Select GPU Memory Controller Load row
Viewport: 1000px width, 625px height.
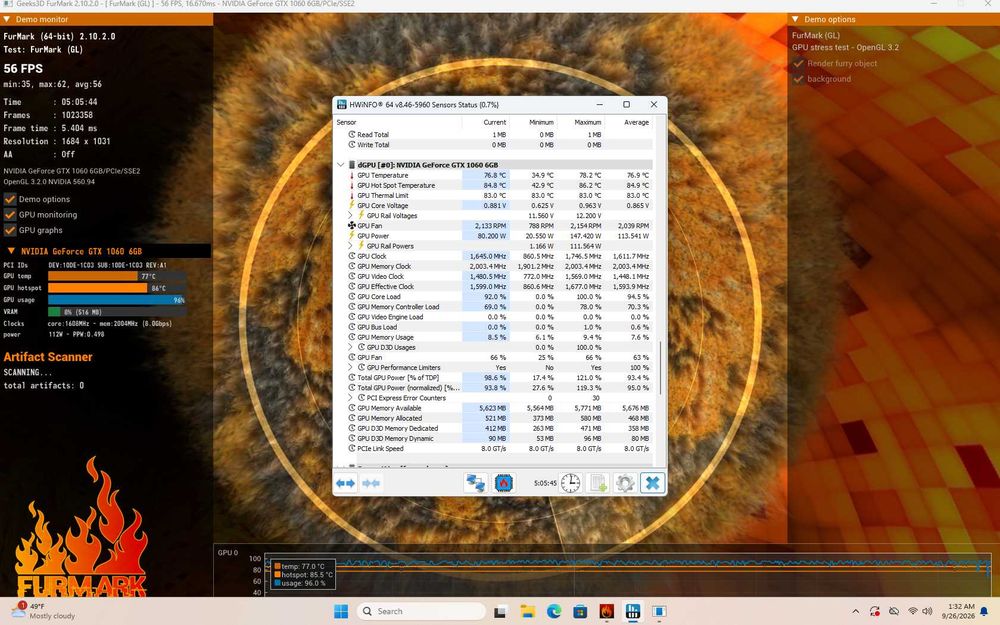499,307
